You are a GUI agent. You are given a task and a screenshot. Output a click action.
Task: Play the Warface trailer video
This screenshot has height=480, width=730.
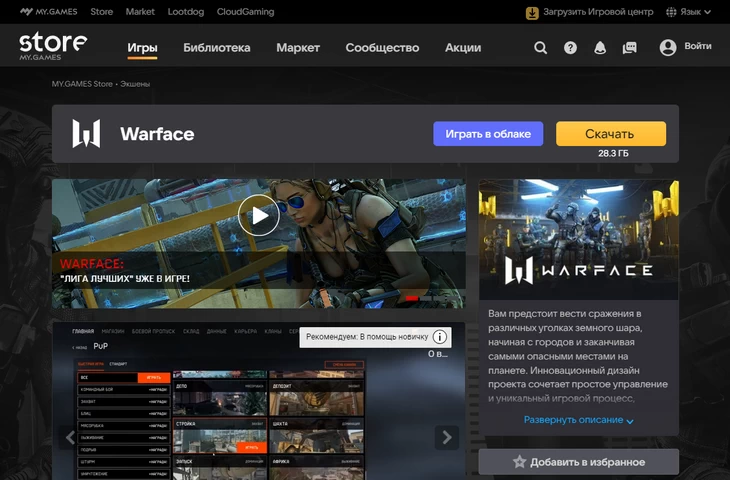[x=259, y=215]
